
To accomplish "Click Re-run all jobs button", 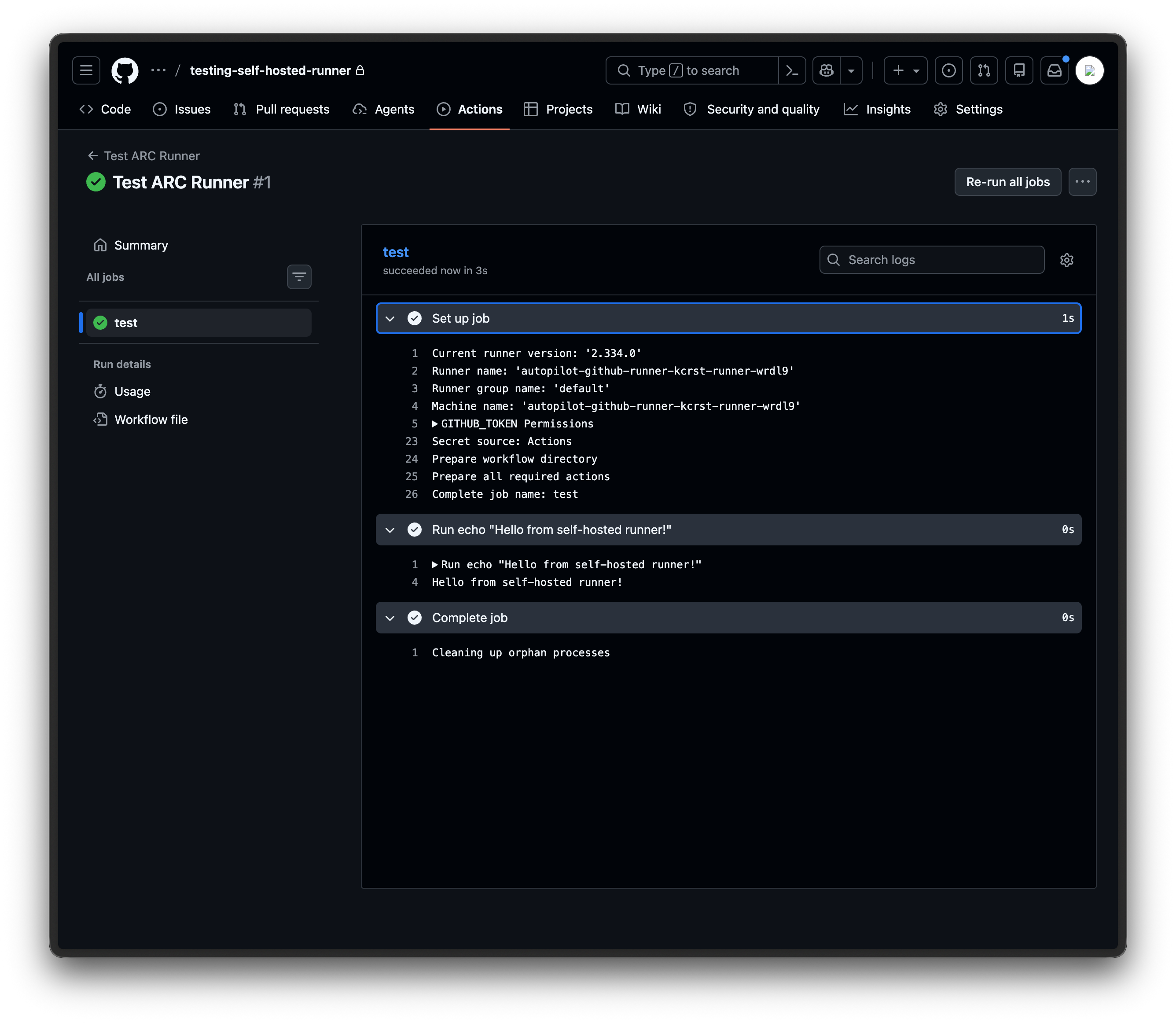I will point(1007,181).
